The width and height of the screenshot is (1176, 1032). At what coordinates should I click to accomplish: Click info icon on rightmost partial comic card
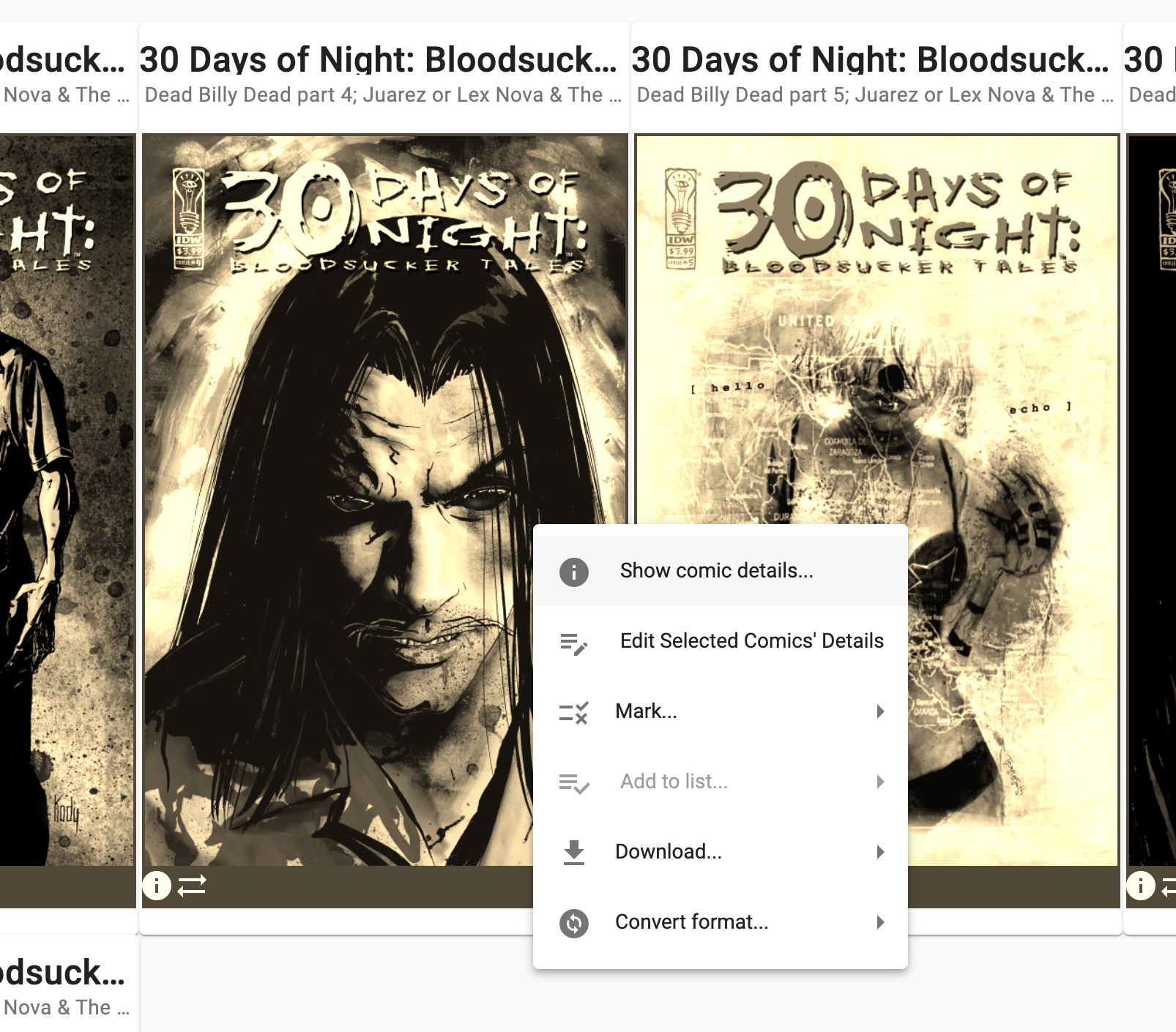1140,886
